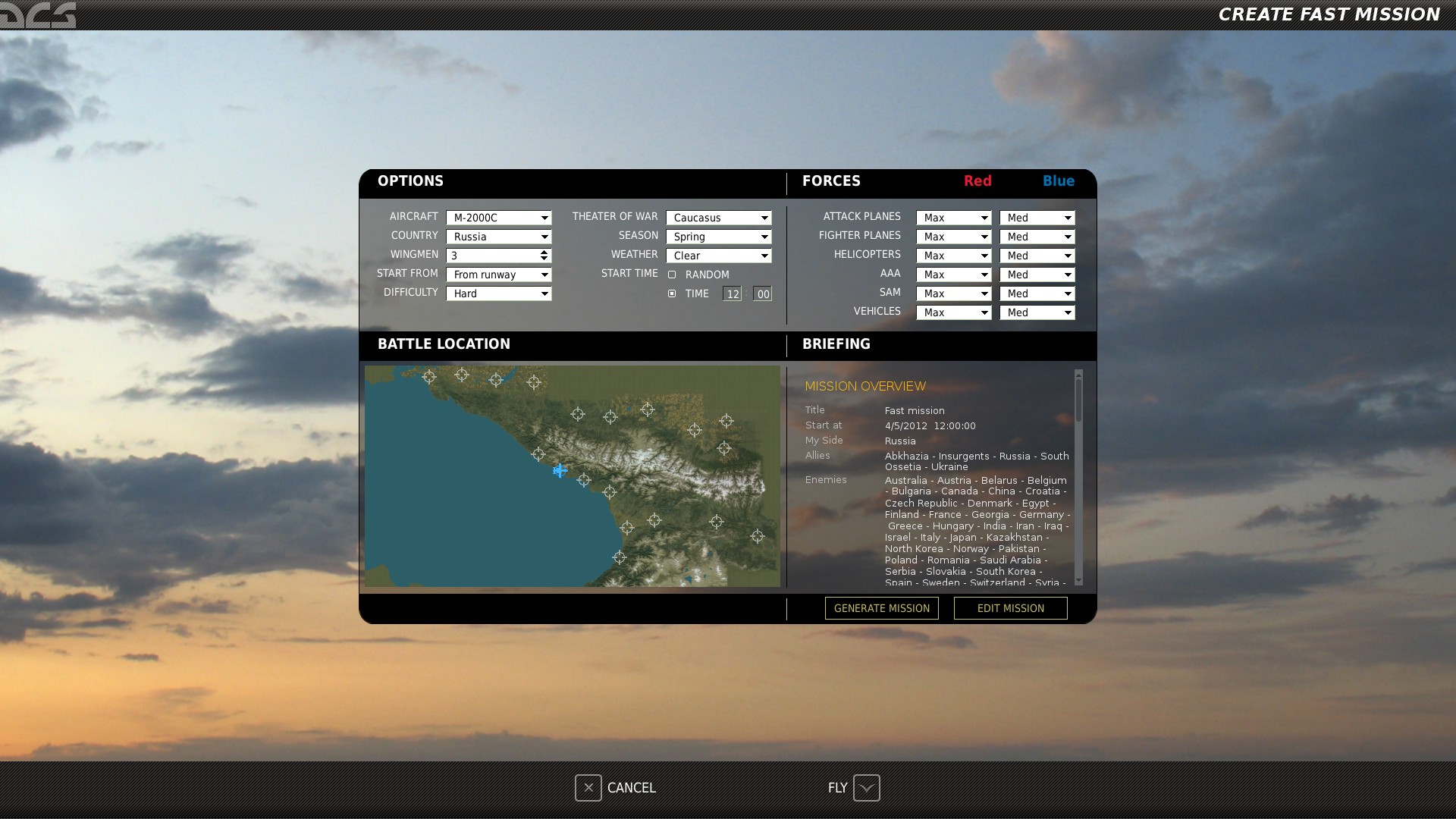1456x819 pixels.
Task: Open the DIFFICULTY dropdown showing Hard
Action: click(x=499, y=293)
